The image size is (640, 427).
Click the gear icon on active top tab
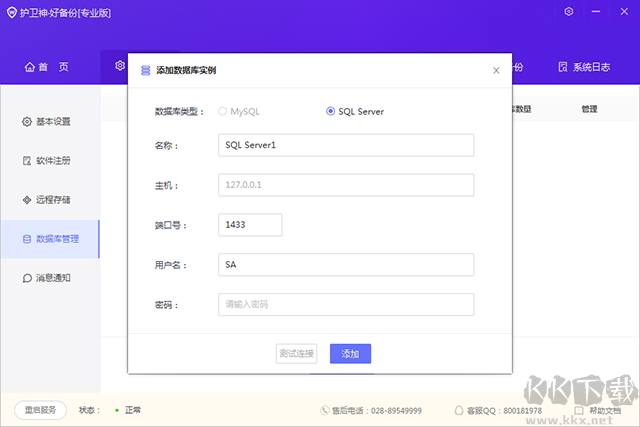(120, 65)
